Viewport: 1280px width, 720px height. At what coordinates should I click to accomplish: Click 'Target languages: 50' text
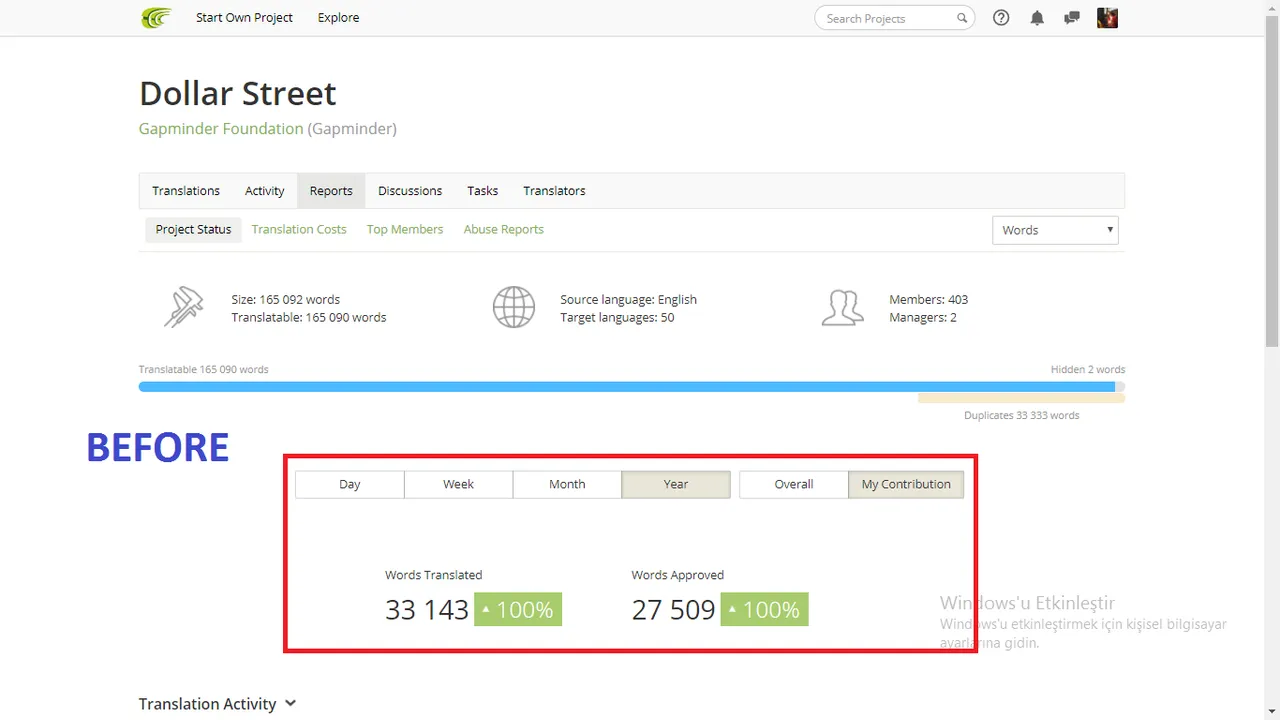point(617,317)
